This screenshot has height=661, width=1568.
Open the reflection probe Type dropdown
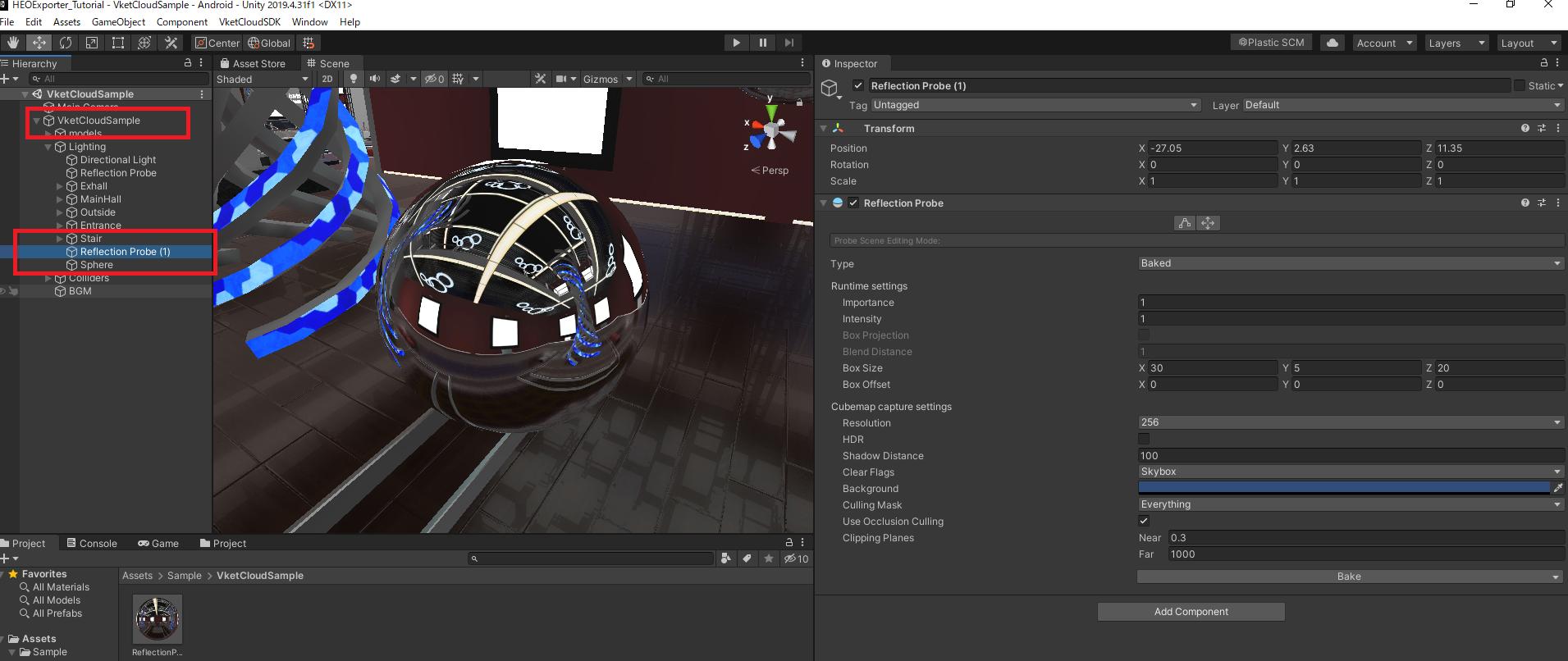tap(1350, 263)
